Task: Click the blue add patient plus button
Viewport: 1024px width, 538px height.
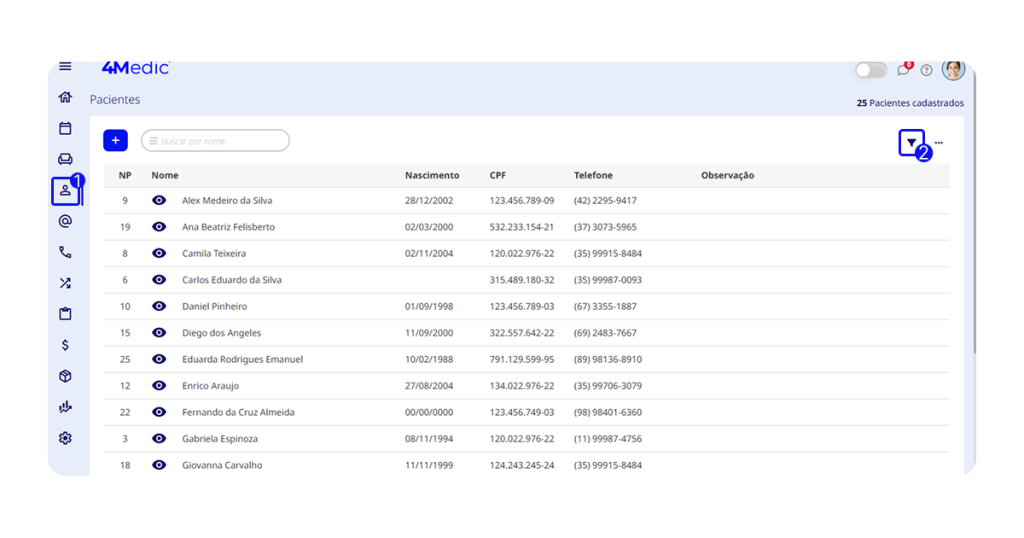Action: pyautogui.click(x=115, y=141)
